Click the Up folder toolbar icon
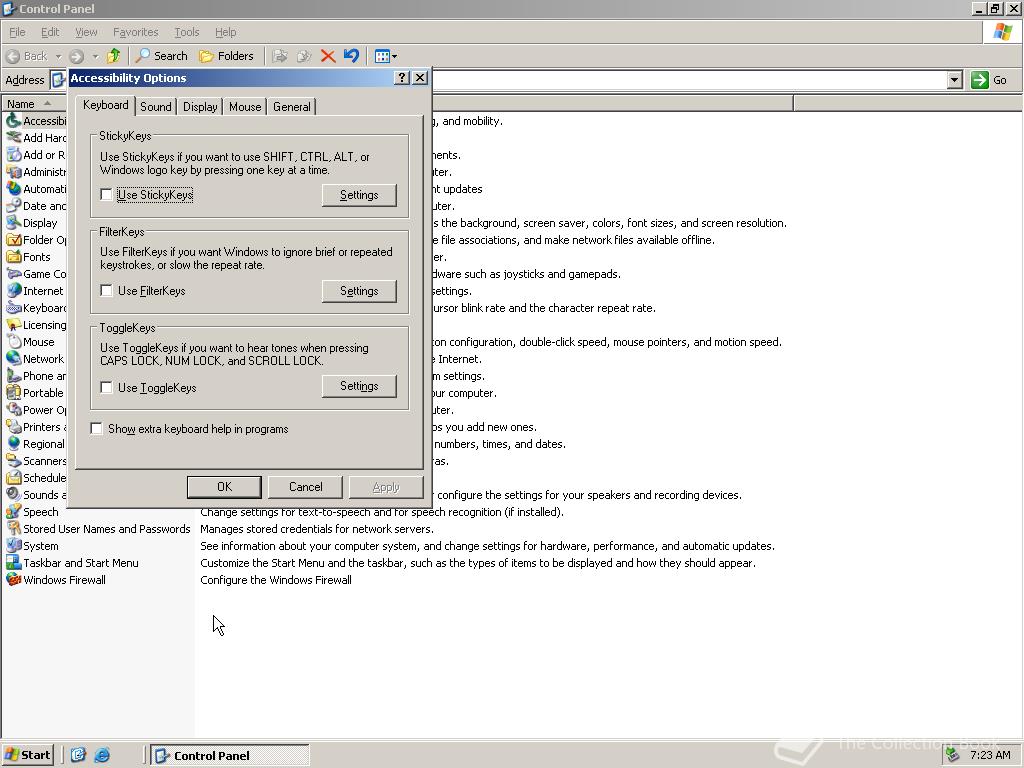The height and width of the screenshot is (768, 1024). (x=114, y=56)
